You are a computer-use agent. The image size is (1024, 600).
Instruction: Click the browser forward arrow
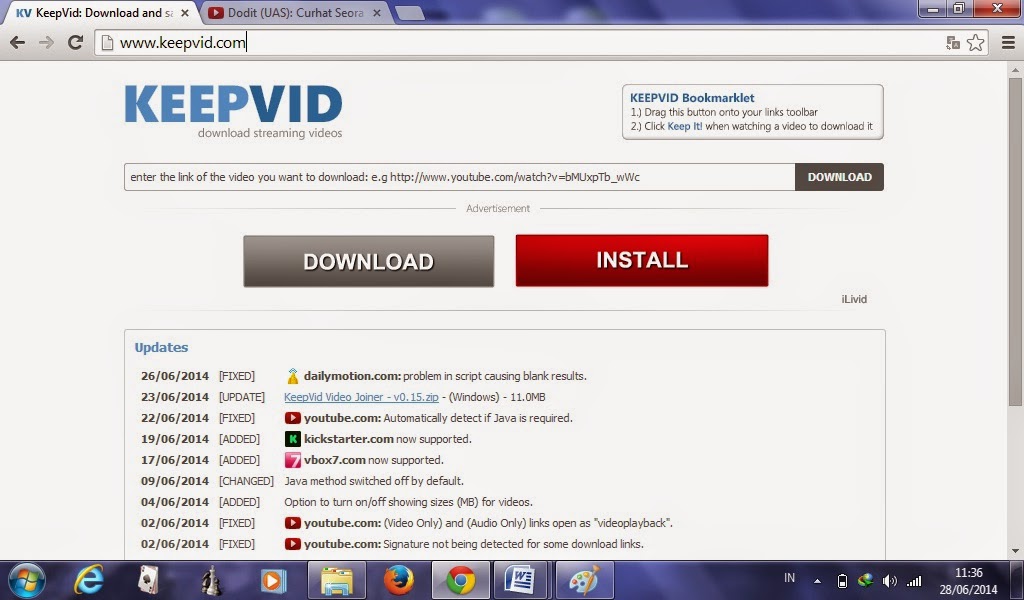click(x=46, y=42)
